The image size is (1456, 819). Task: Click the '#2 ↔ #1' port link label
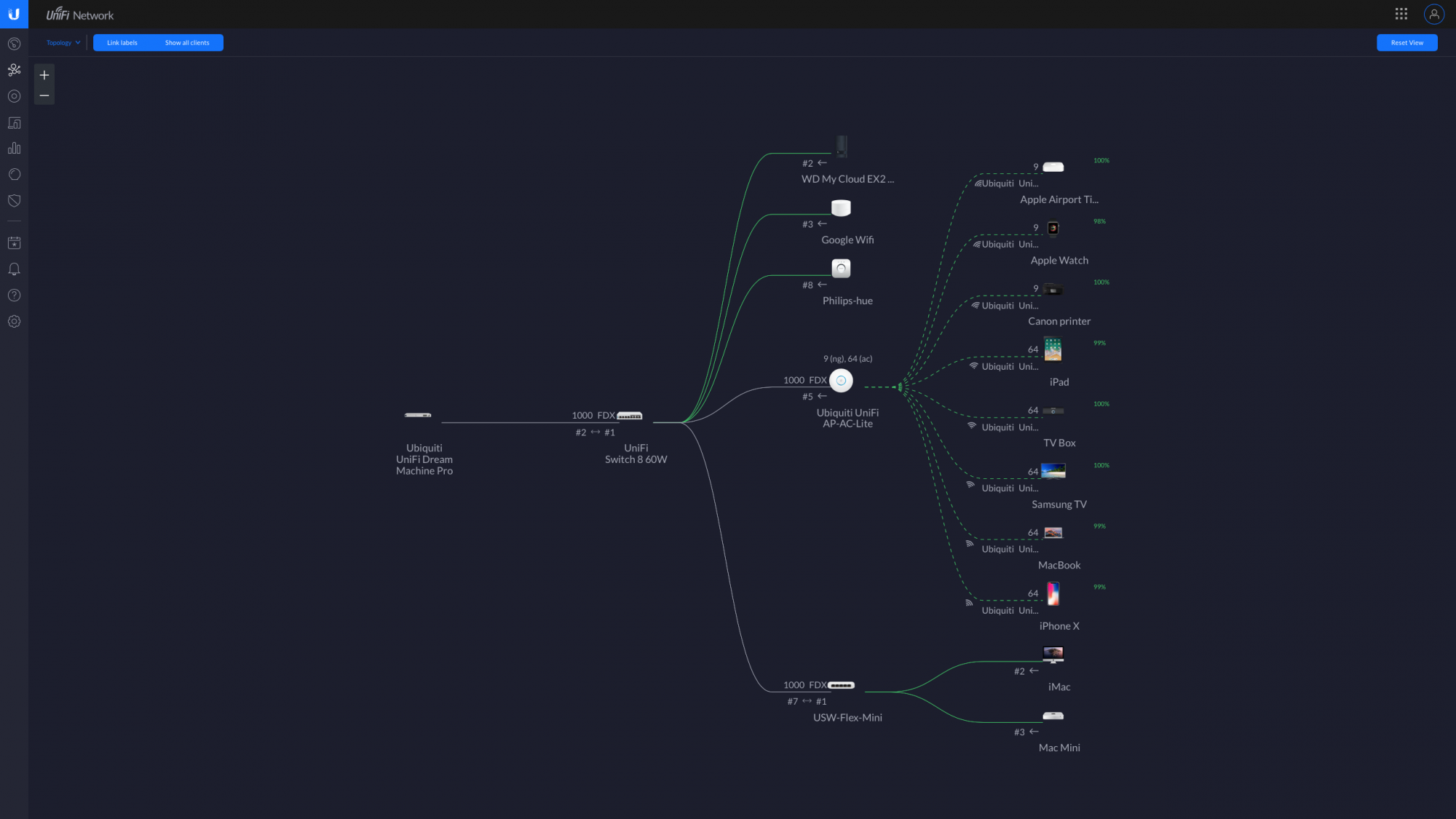tap(595, 432)
